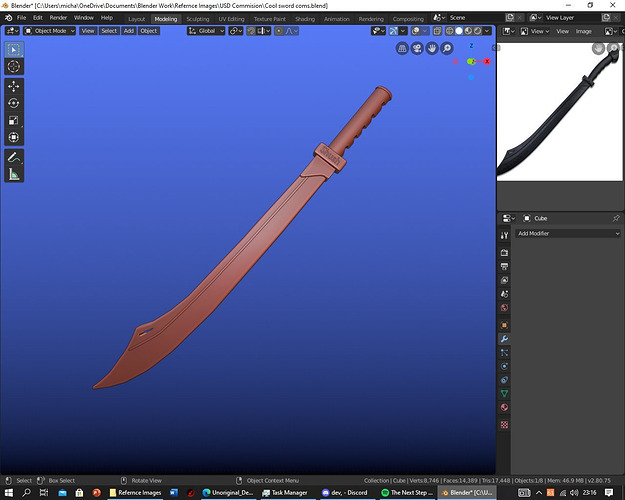The image size is (625, 500).
Task: Open the Physics properties tab
Action: (504, 366)
